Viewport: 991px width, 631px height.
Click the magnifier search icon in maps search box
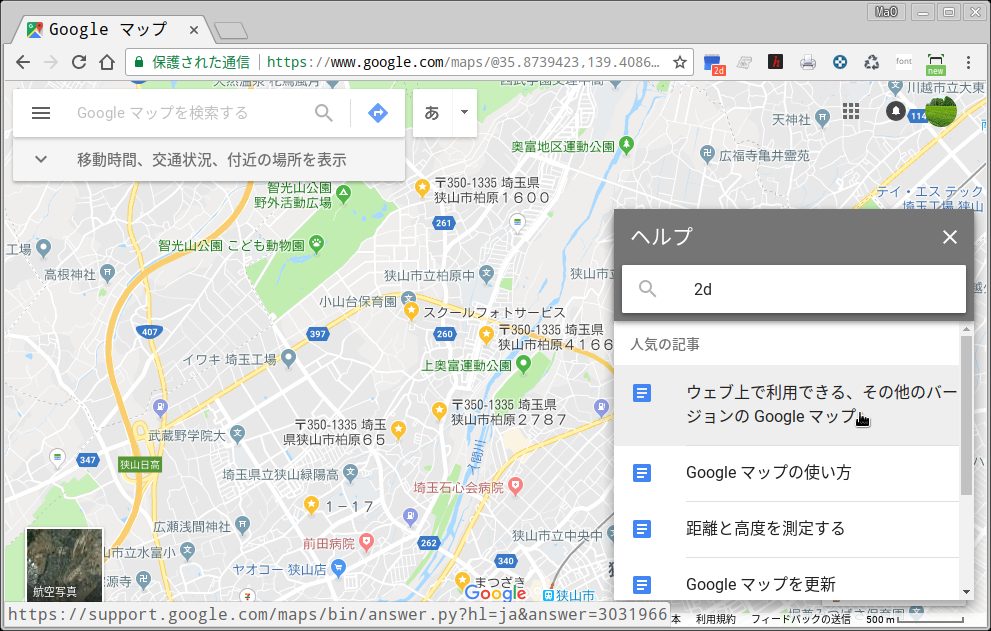[324, 113]
